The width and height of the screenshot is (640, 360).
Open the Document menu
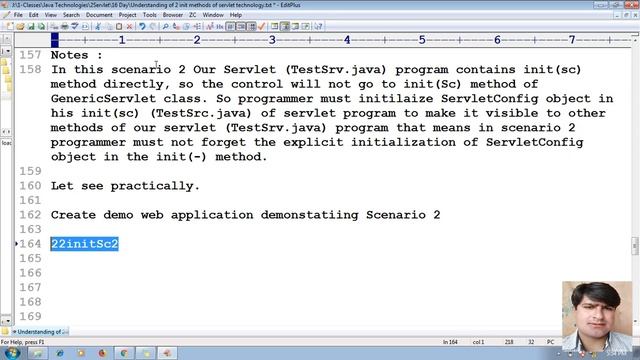[x=99, y=15]
